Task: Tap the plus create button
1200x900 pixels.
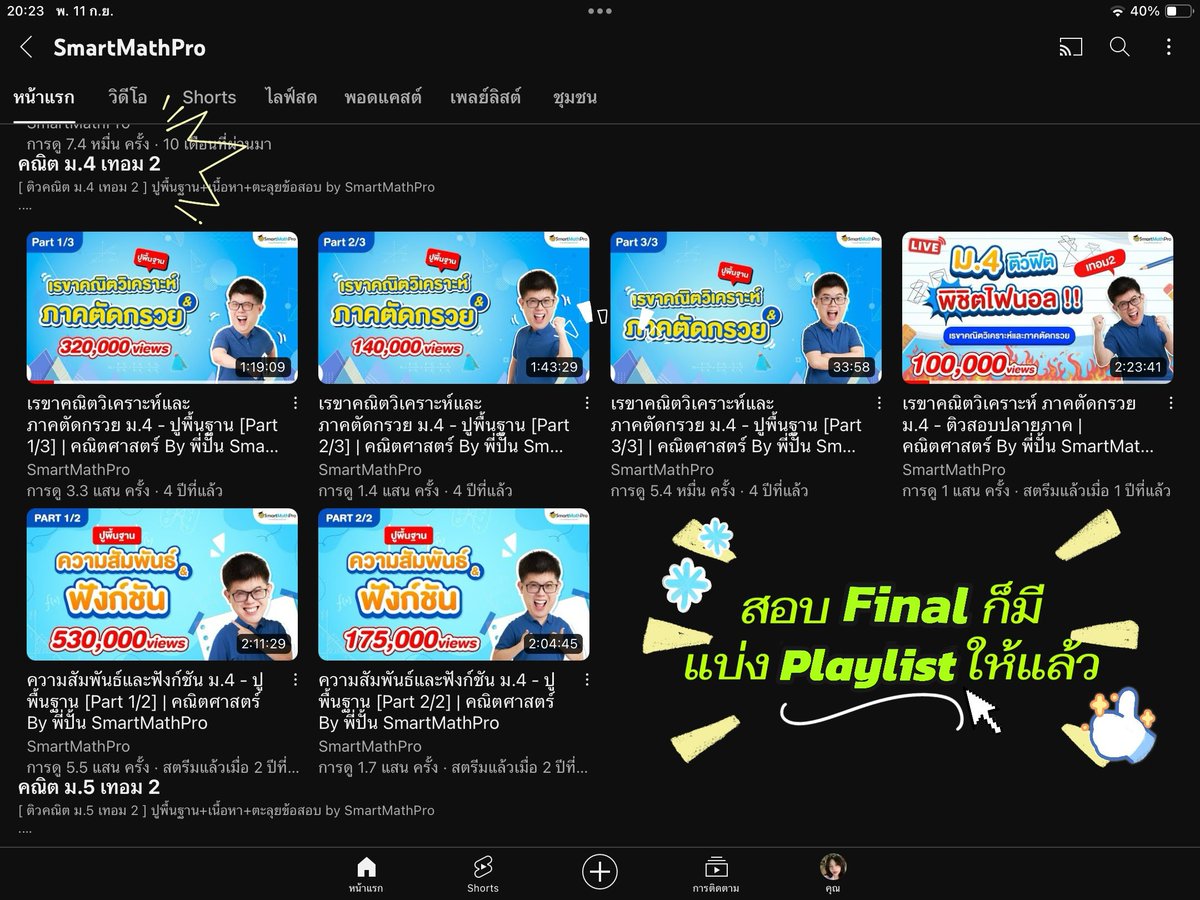Action: point(599,872)
